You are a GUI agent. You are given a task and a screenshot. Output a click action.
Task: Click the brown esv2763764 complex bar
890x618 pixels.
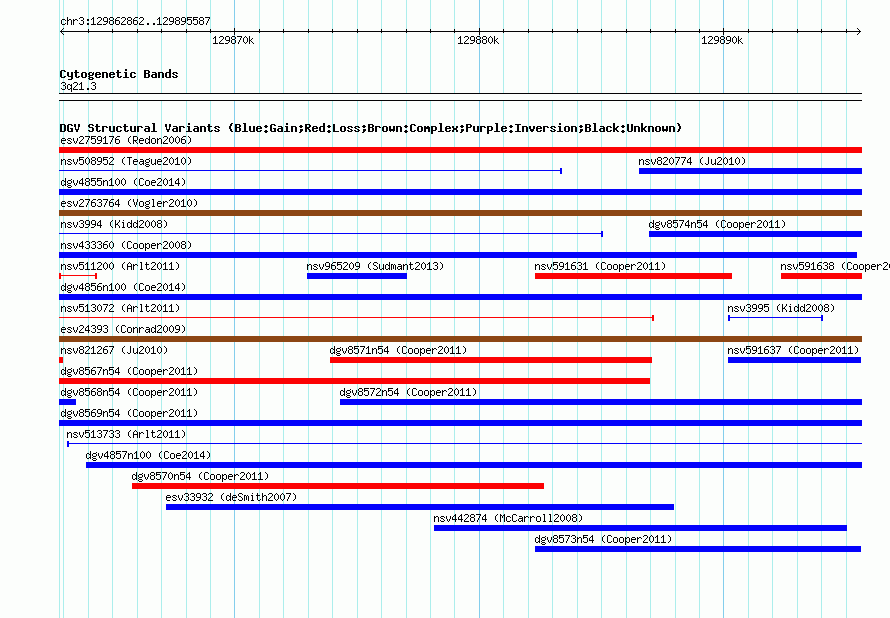(460, 213)
